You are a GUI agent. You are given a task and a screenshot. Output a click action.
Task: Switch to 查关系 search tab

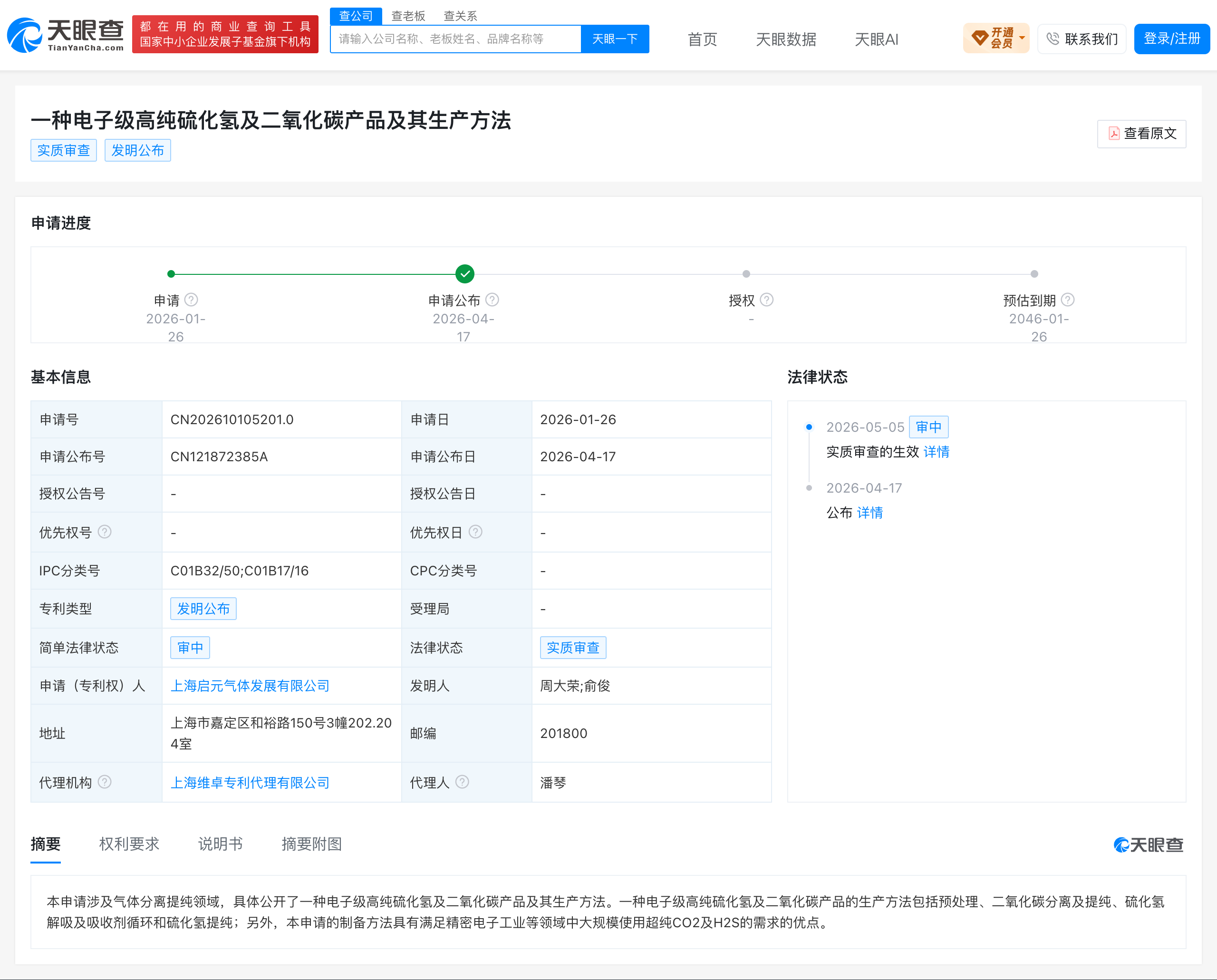tap(460, 16)
